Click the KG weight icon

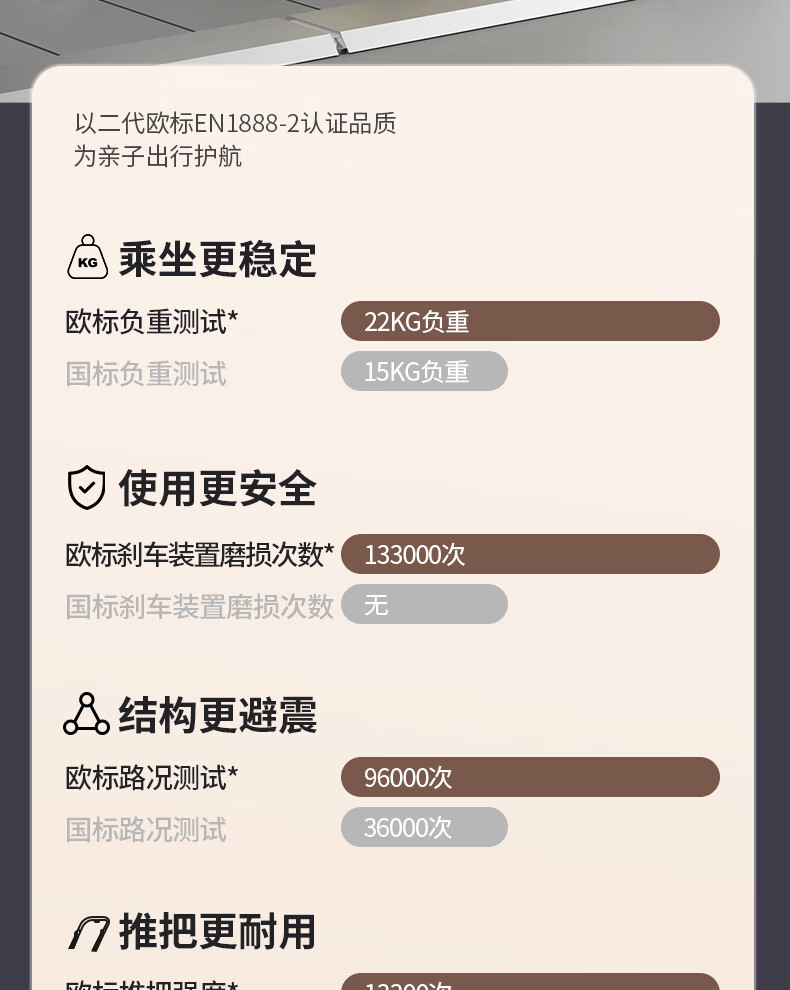coord(87,257)
